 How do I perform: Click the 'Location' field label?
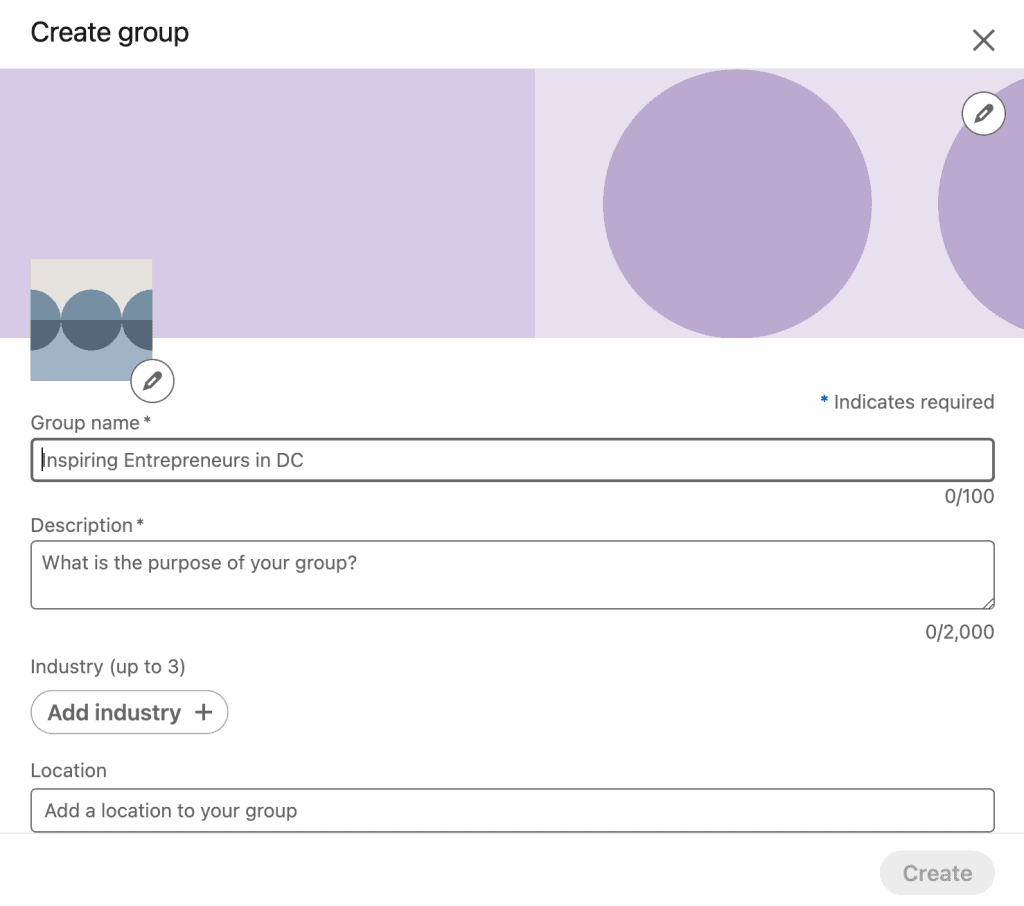coord(68,770)
